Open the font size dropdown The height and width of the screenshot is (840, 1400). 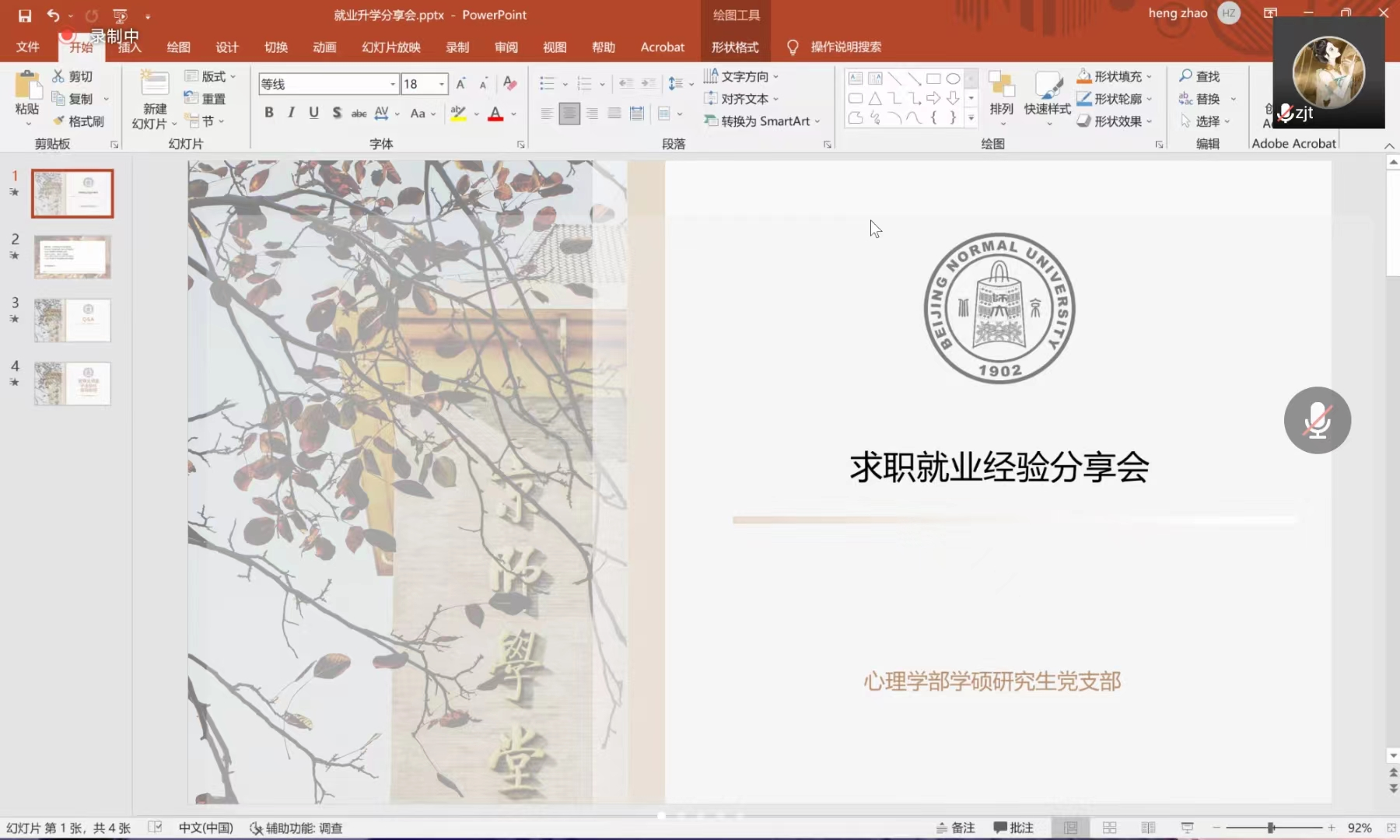tap(442, 84)
